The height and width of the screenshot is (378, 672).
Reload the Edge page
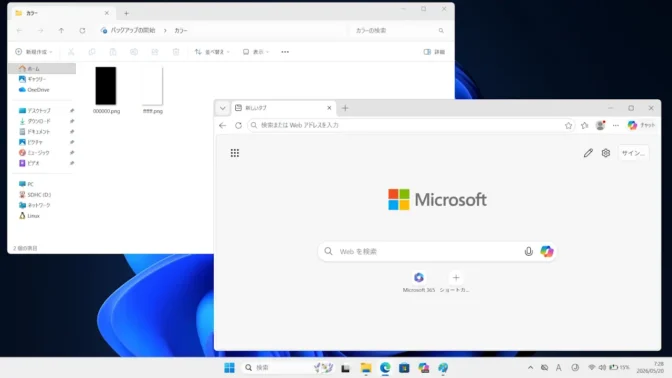[x=238, y=125]
